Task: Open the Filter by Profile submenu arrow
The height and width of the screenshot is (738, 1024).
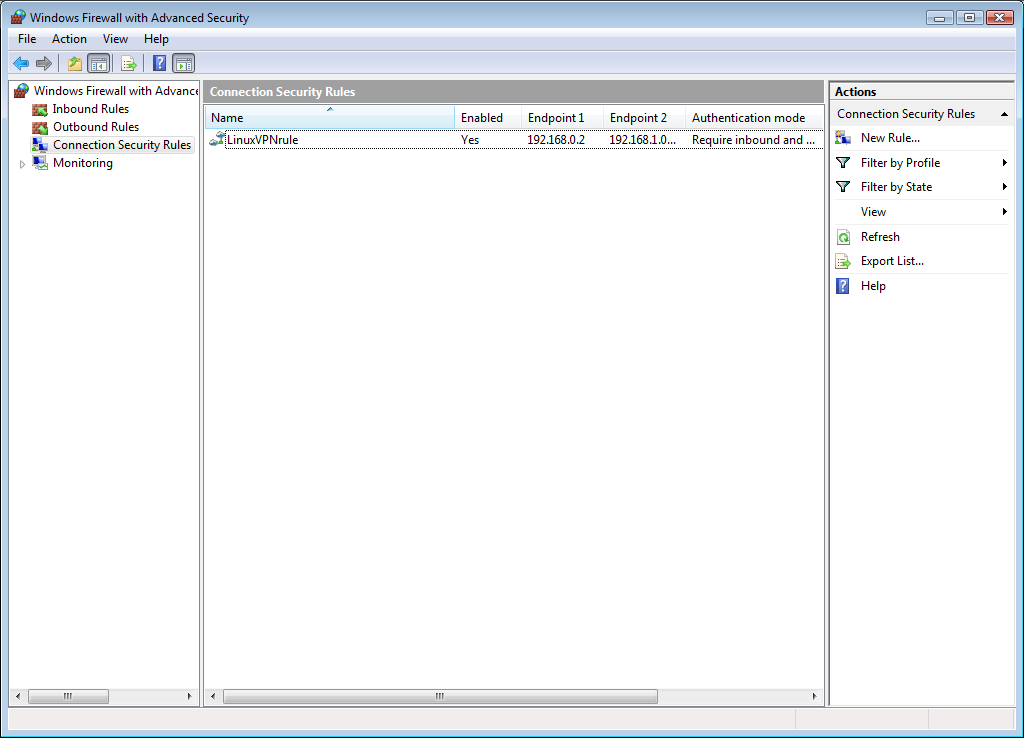Action: pyautogui.click(x=1004, y=163)
